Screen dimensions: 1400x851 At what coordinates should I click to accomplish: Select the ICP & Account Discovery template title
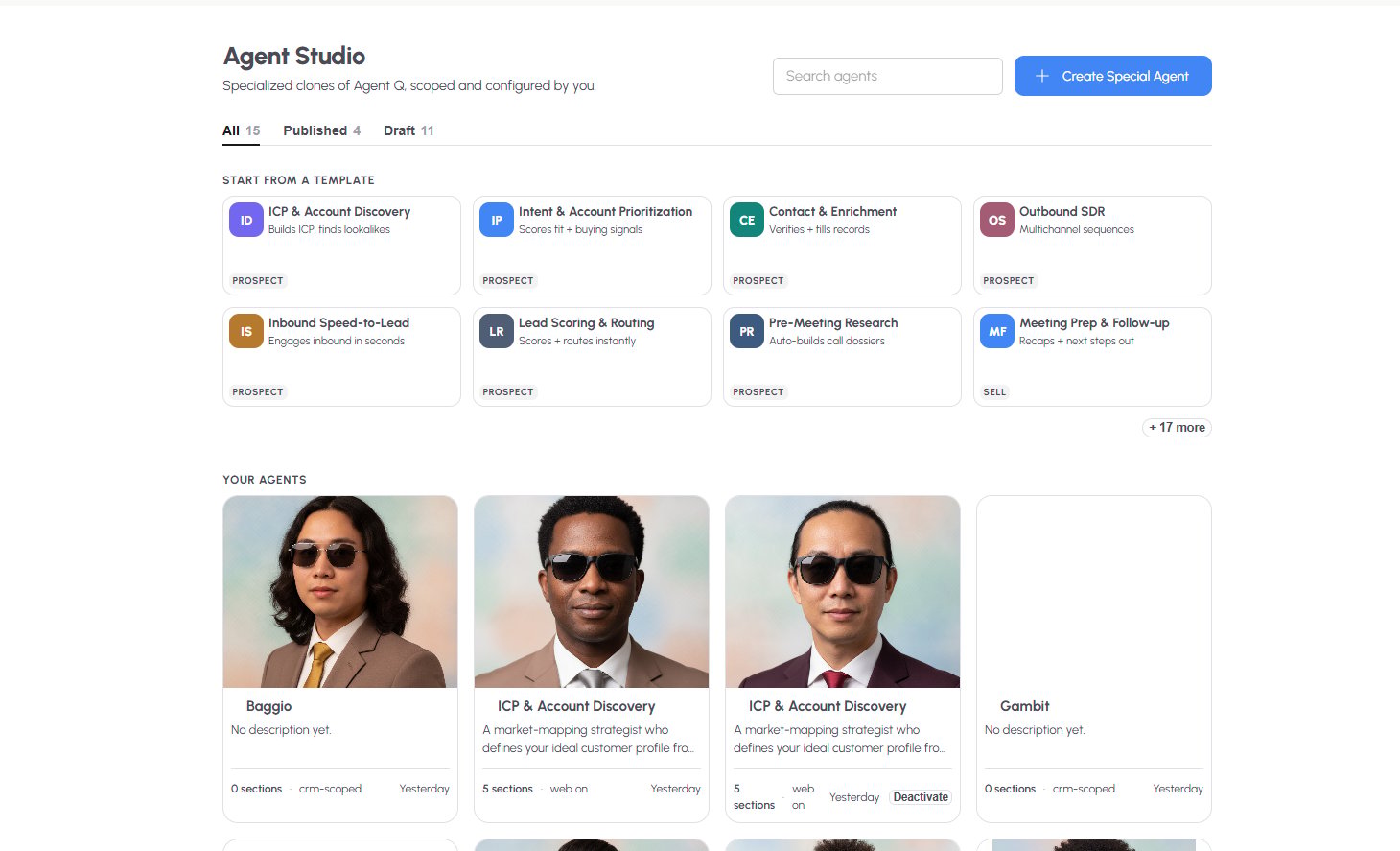(339, 212)
